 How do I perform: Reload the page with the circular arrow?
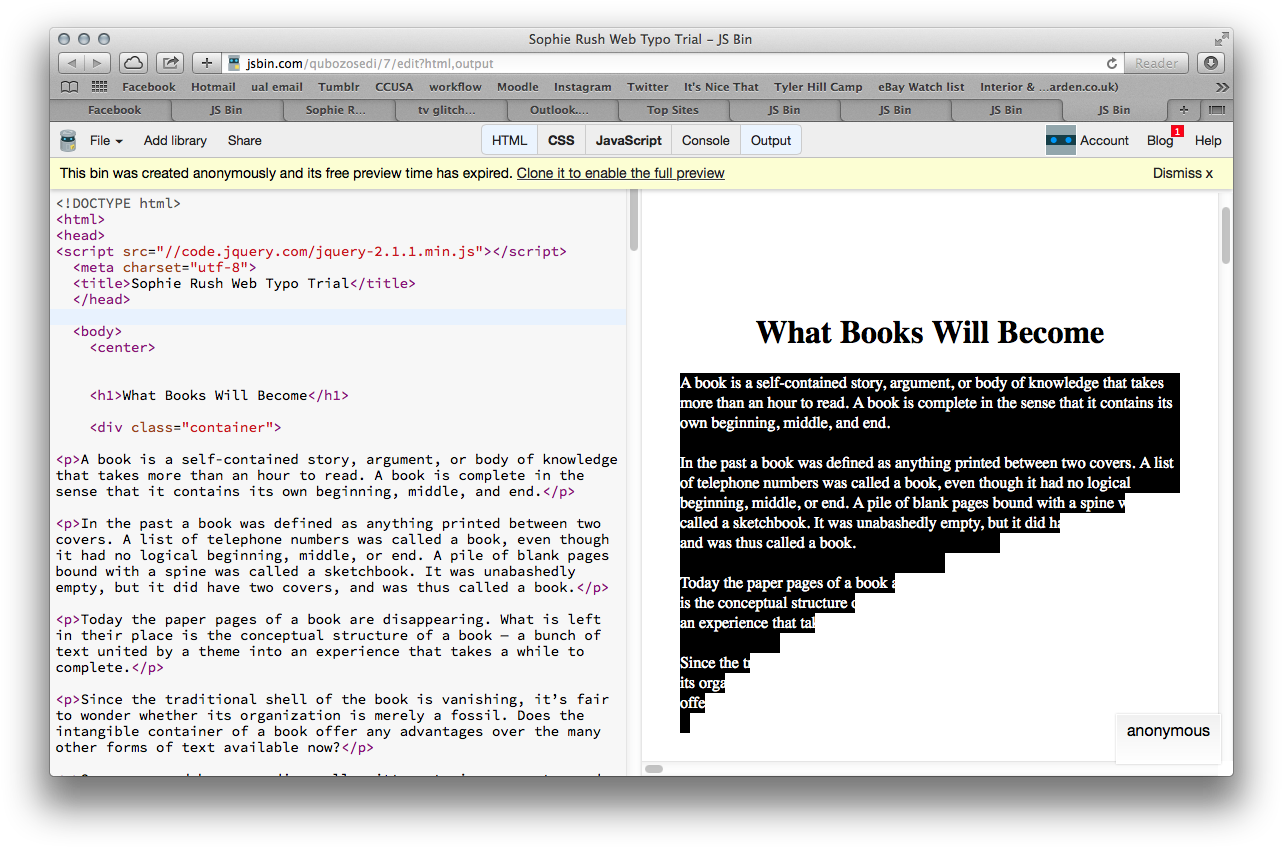[1111, 63]
